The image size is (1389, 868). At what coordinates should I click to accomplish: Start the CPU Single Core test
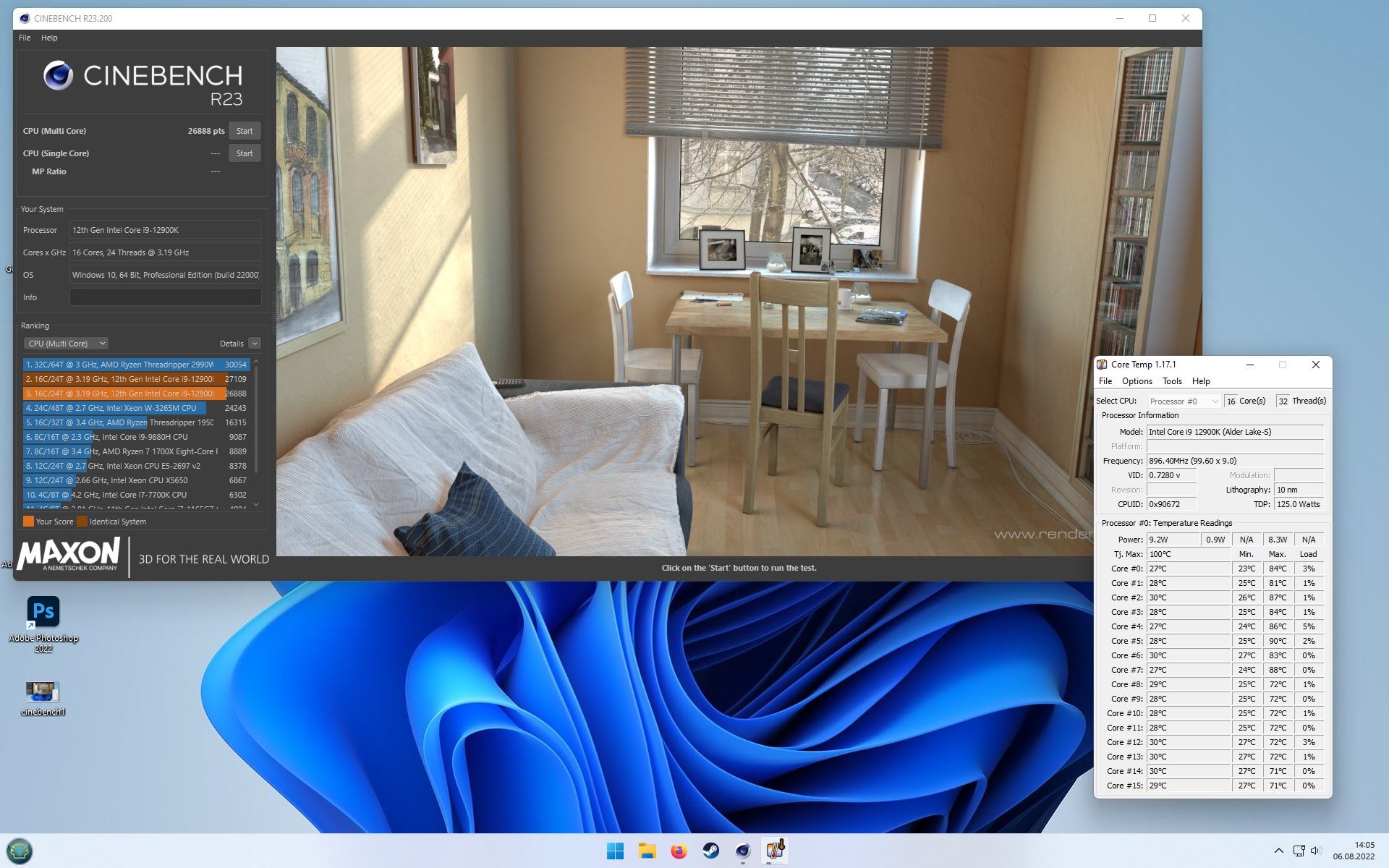click(245, 153)
